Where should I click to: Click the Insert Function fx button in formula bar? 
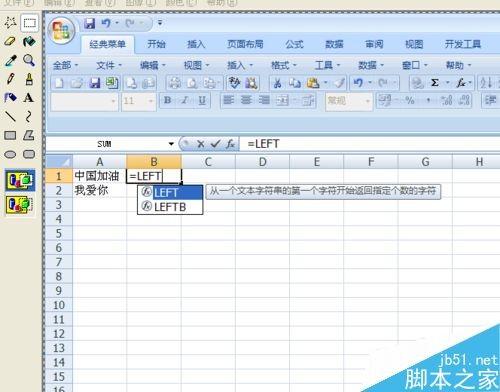(230, 144)
